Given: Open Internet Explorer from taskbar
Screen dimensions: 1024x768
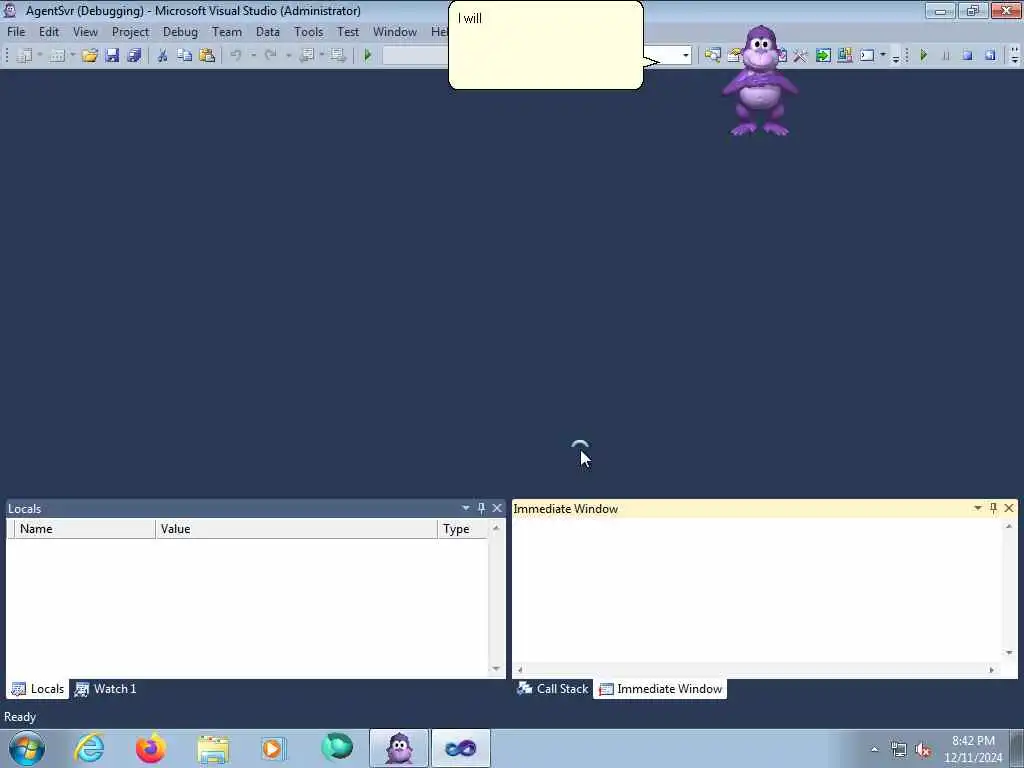Looking at the screenshot, I should tap(89, 748).
